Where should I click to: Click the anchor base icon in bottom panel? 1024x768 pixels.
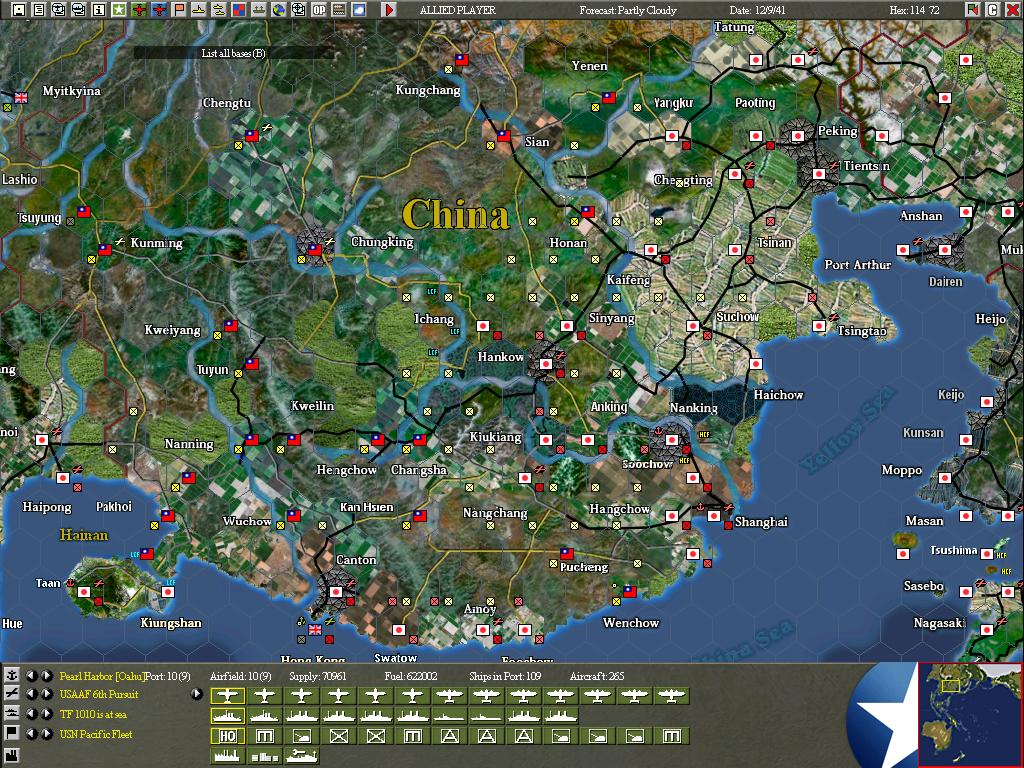(x=11, y=675)
